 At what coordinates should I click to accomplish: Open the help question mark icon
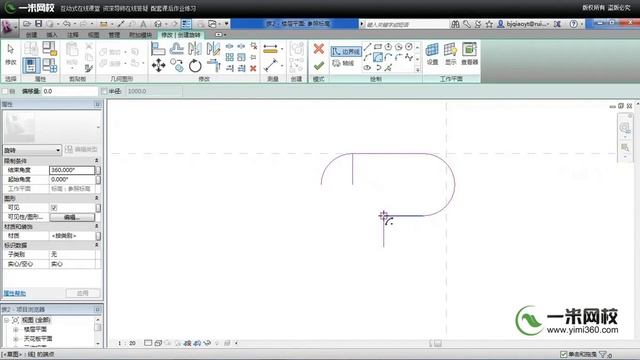573,24
